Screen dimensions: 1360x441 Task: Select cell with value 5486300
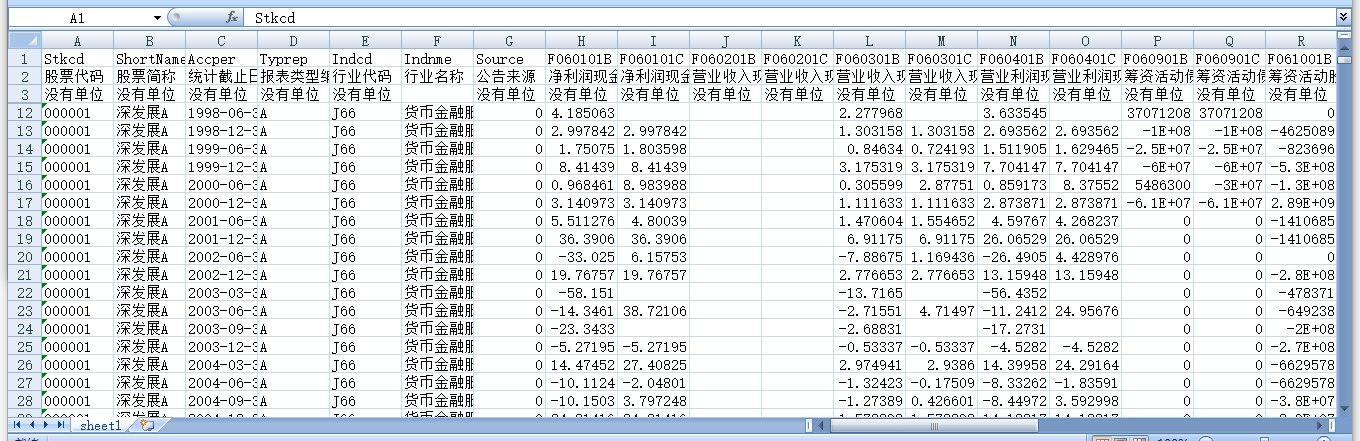[1157, 185]
